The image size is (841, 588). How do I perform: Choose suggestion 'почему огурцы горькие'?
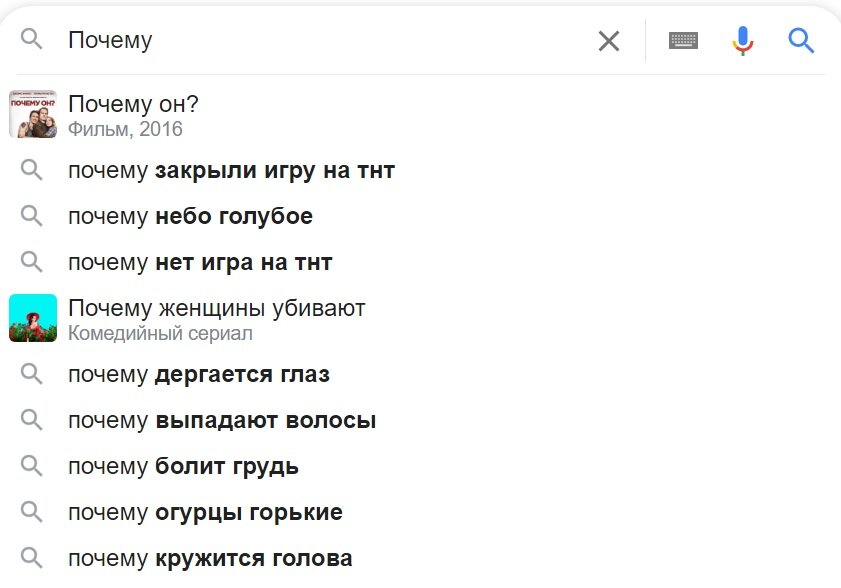pyautogui.click(x=205, y=513)
